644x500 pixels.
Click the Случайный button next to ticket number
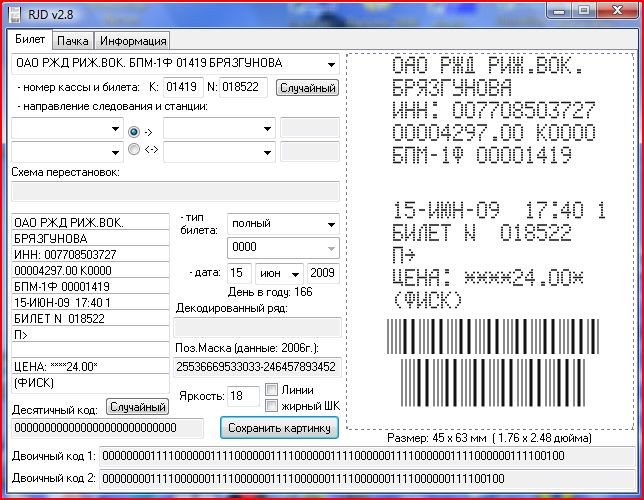click(307, 88)
